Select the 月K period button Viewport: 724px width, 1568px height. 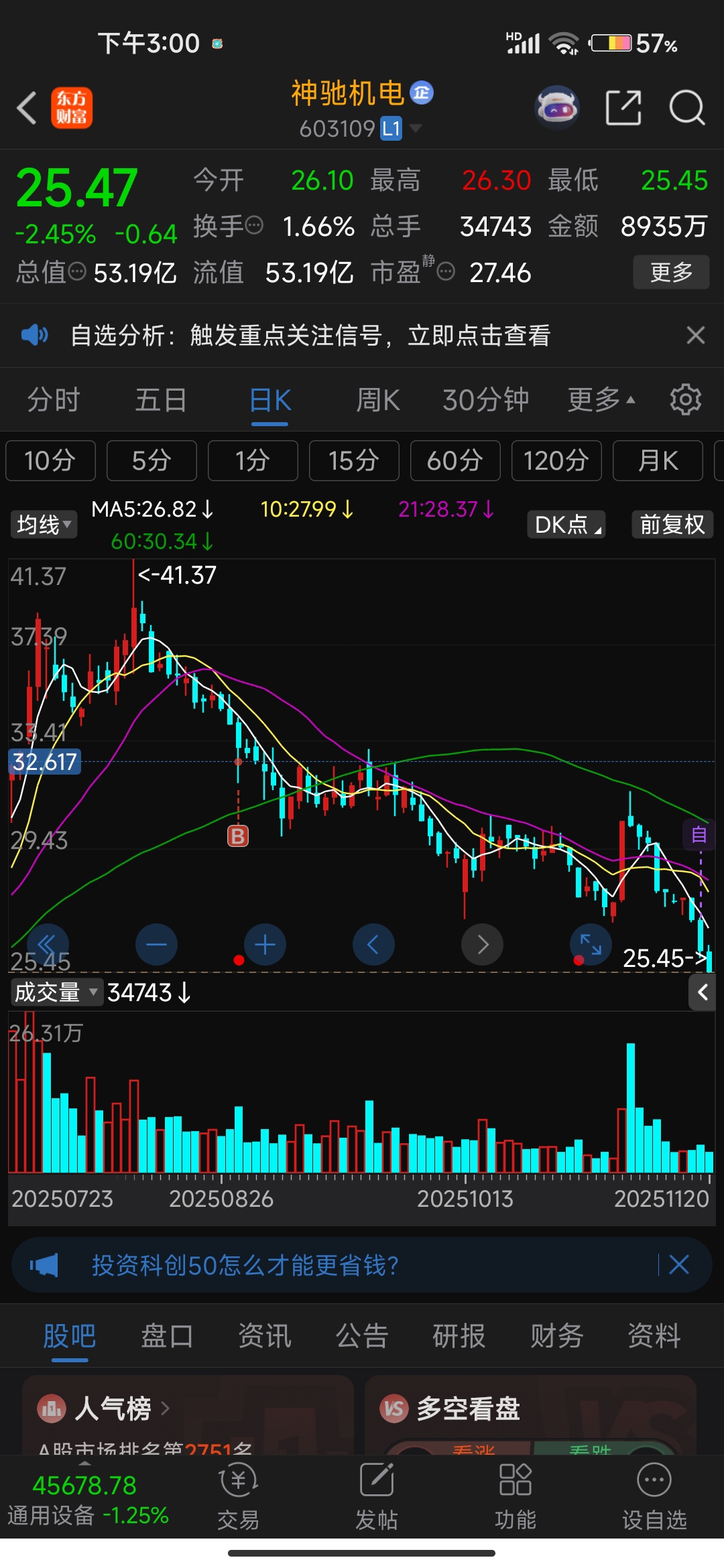(x=658, y=461)
